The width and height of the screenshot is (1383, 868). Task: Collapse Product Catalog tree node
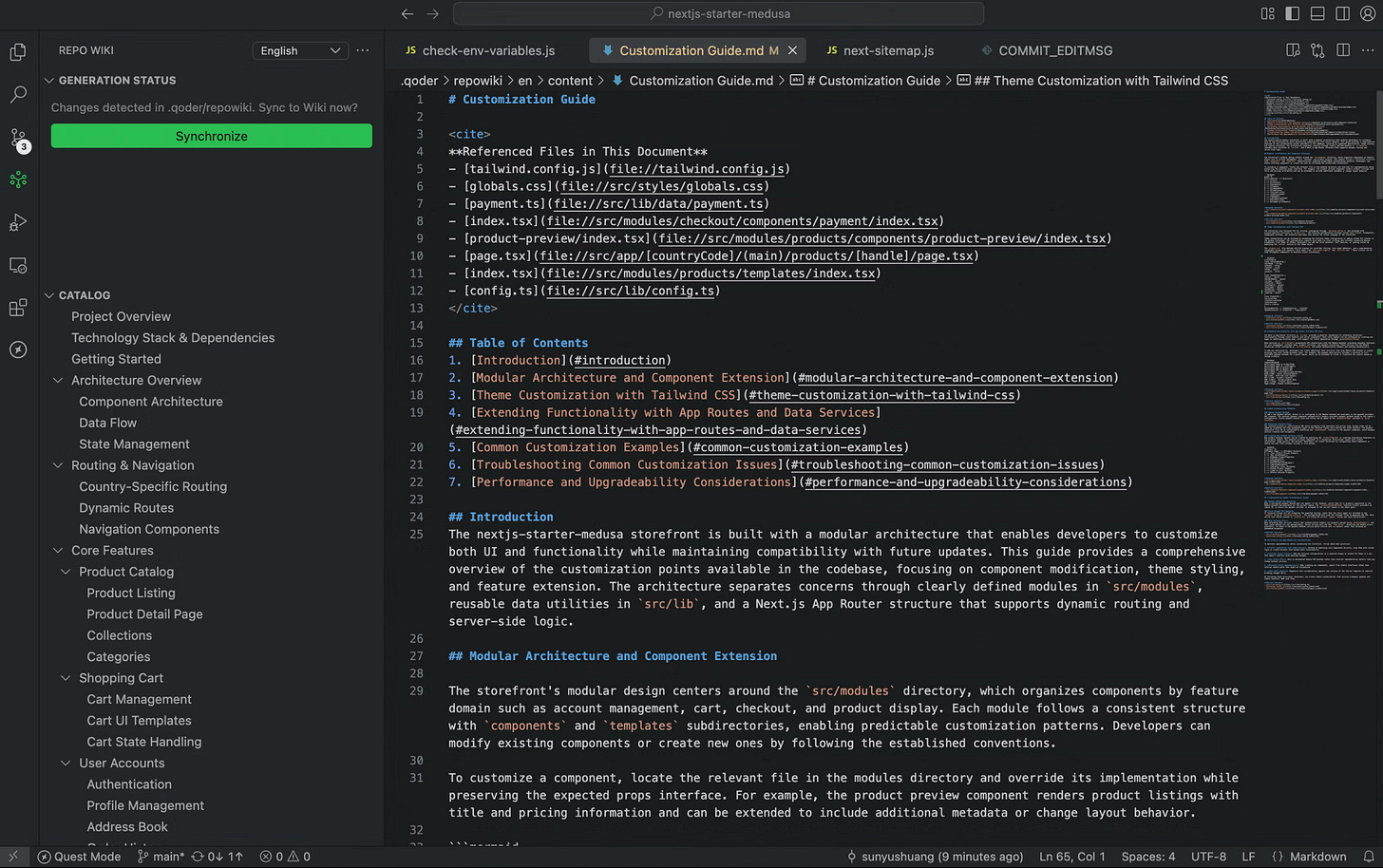click(x=66, y=572)
